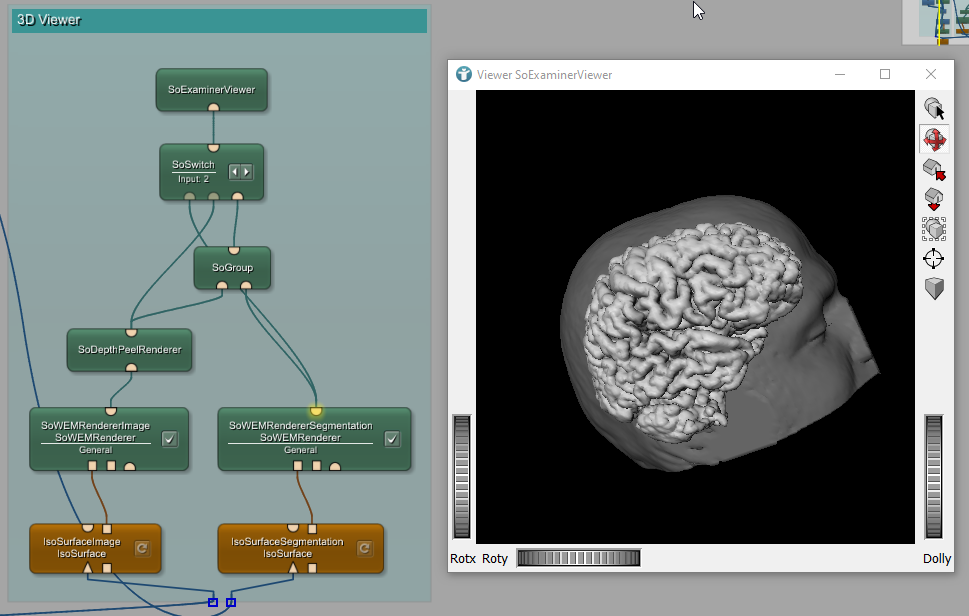
Task: Activate the seek crosshair tool
Action: point(933,259)
